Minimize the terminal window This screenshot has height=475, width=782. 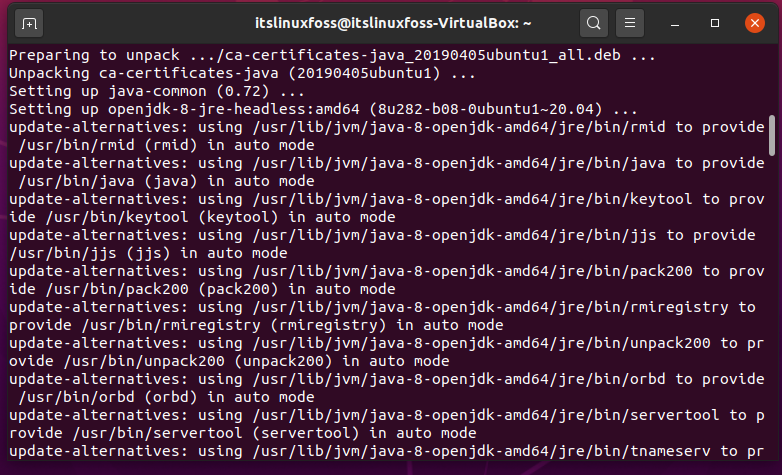coord(675,23)
